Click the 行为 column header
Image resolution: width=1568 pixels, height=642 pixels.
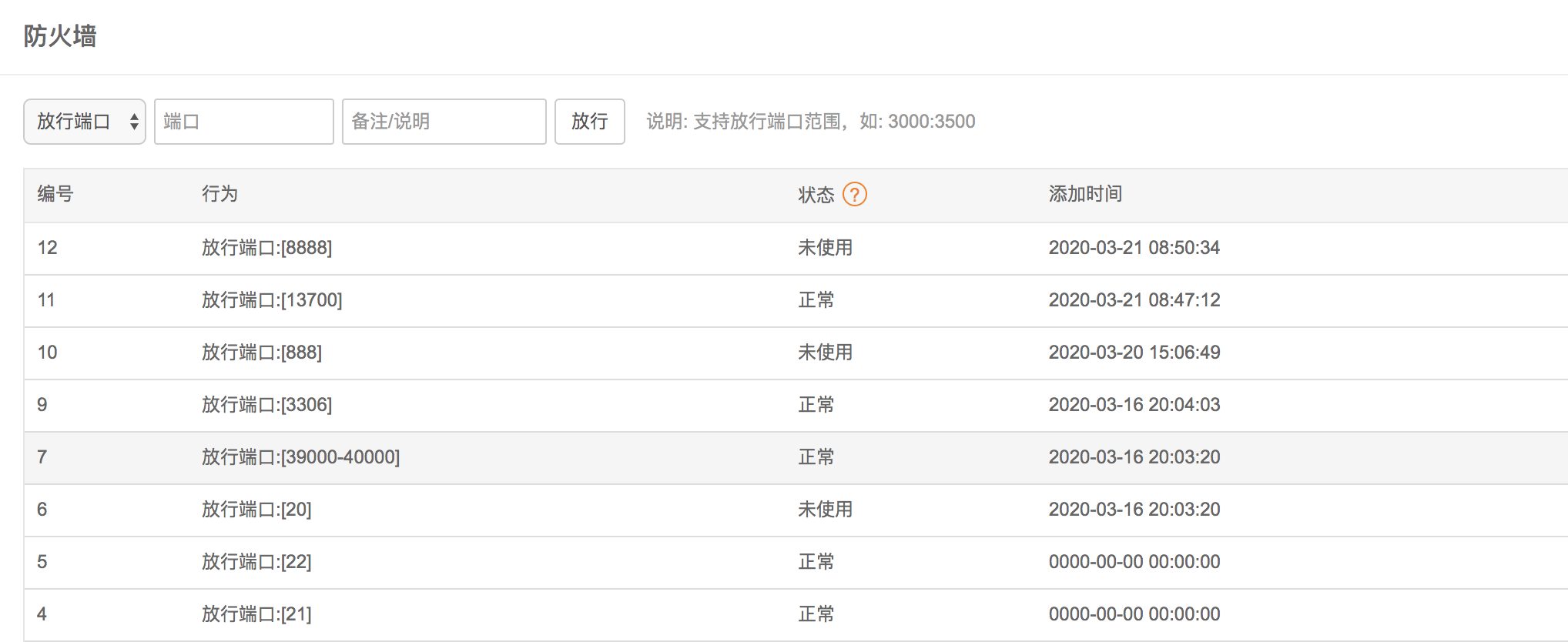click(219, 194)
